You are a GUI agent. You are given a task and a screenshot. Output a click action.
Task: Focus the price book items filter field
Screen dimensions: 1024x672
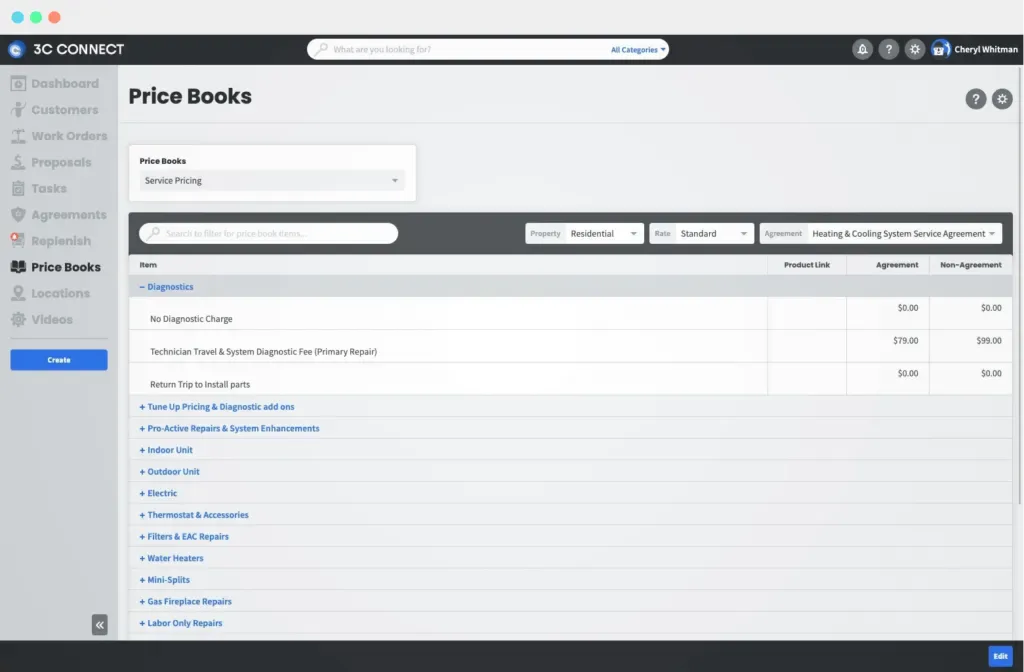[x=268, y=233]
